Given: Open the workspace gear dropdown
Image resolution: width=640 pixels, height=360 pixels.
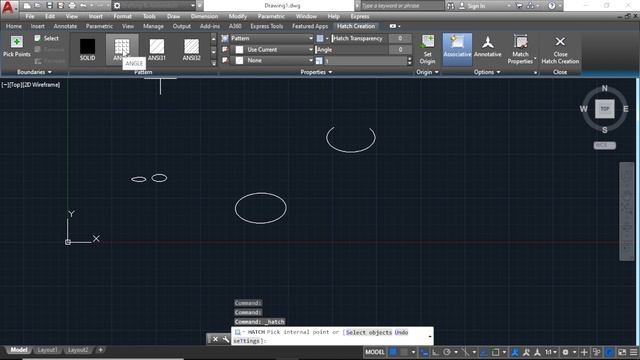Looking at the screenshot, I should (x=155, y=6).
